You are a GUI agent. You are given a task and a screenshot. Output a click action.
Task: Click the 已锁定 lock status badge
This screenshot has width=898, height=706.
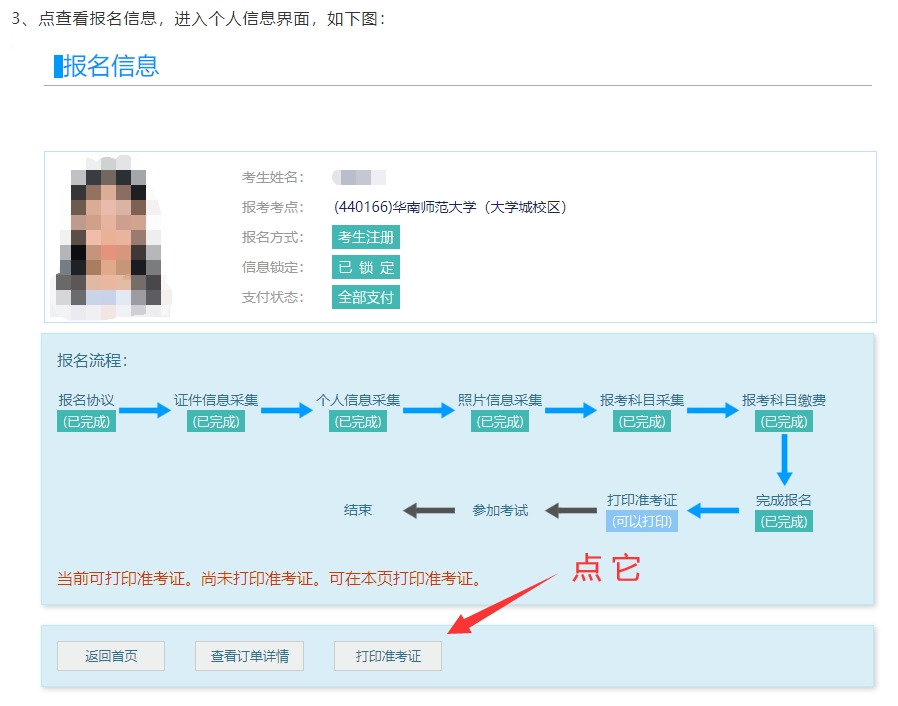(x=366, y=267)
